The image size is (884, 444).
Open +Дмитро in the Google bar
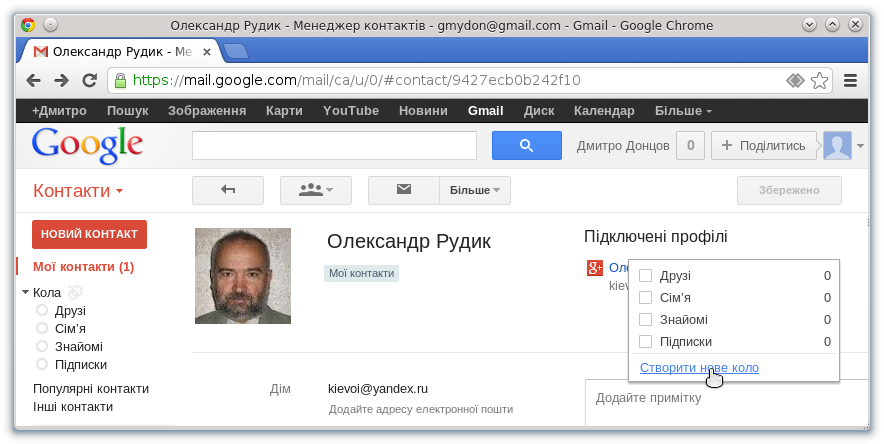coord(59,111)
